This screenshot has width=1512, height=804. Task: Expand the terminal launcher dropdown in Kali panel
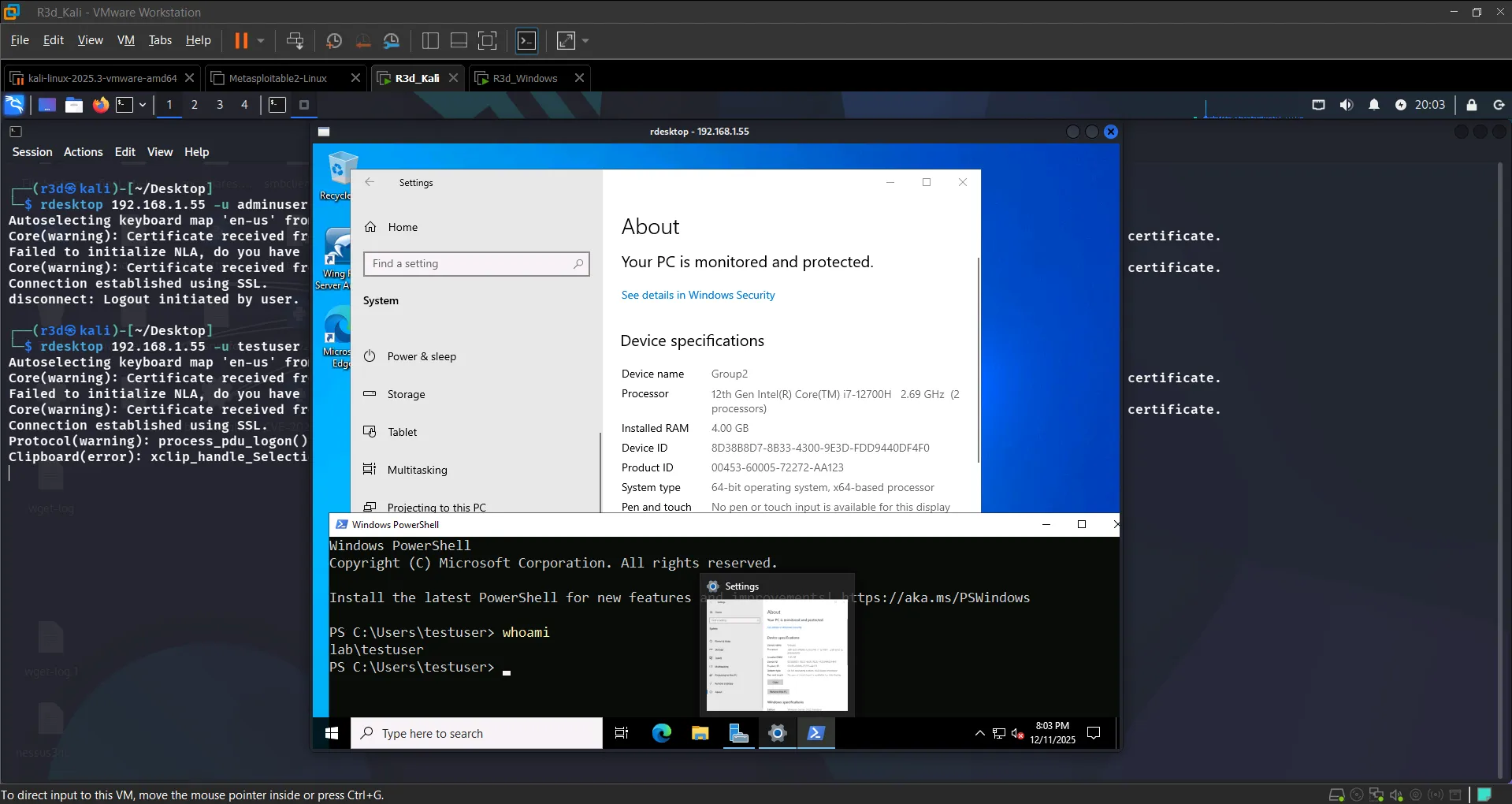[x=143, y=105]
